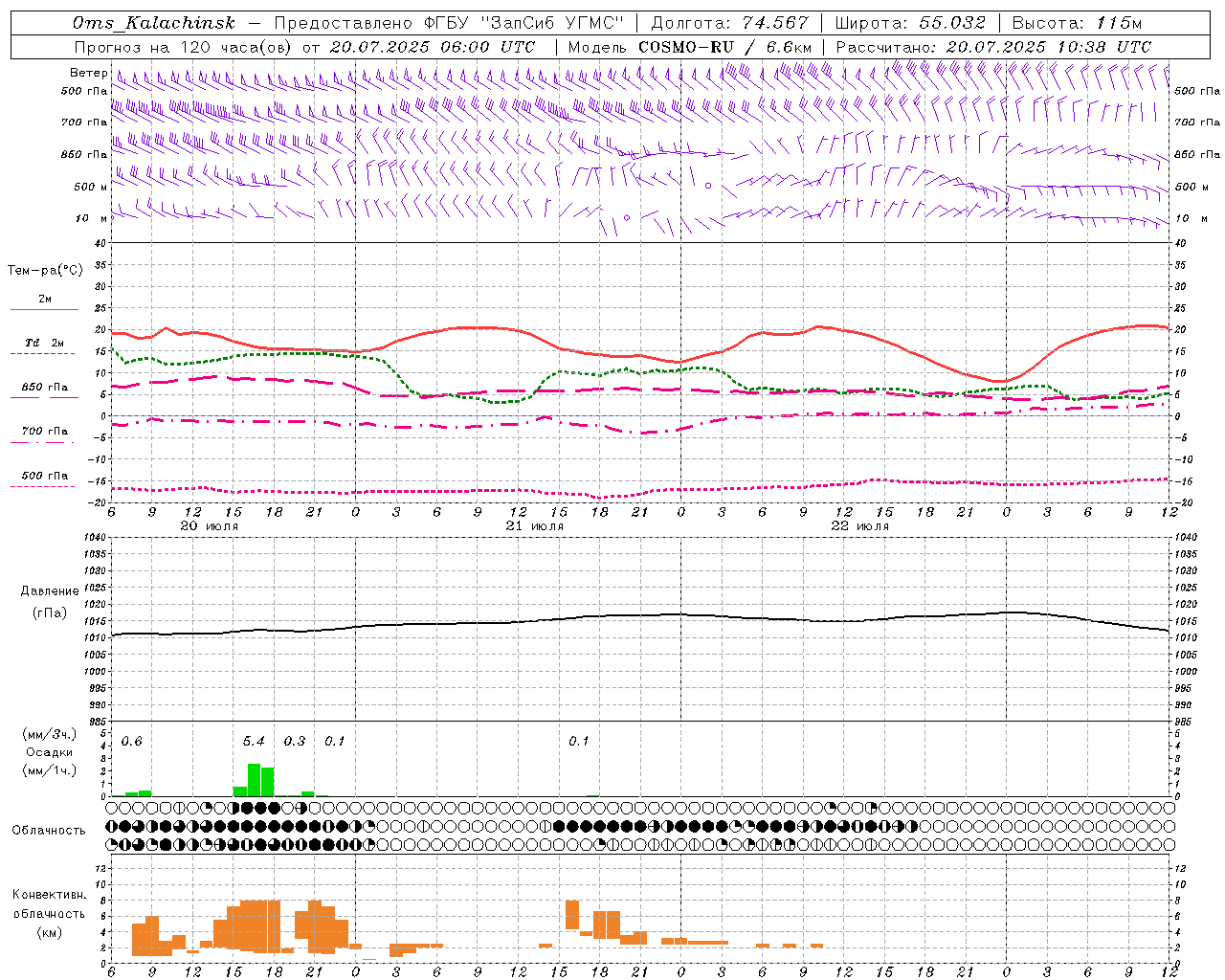1225x980 pixels.
Task: Click the Td 2м dew point legend entry
Action: [x=44, y=343]
